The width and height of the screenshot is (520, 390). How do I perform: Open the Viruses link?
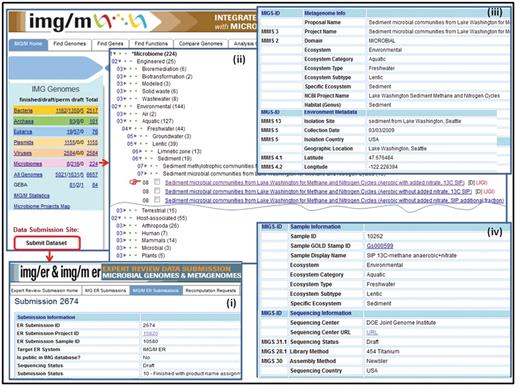click(x=22, y=153)
